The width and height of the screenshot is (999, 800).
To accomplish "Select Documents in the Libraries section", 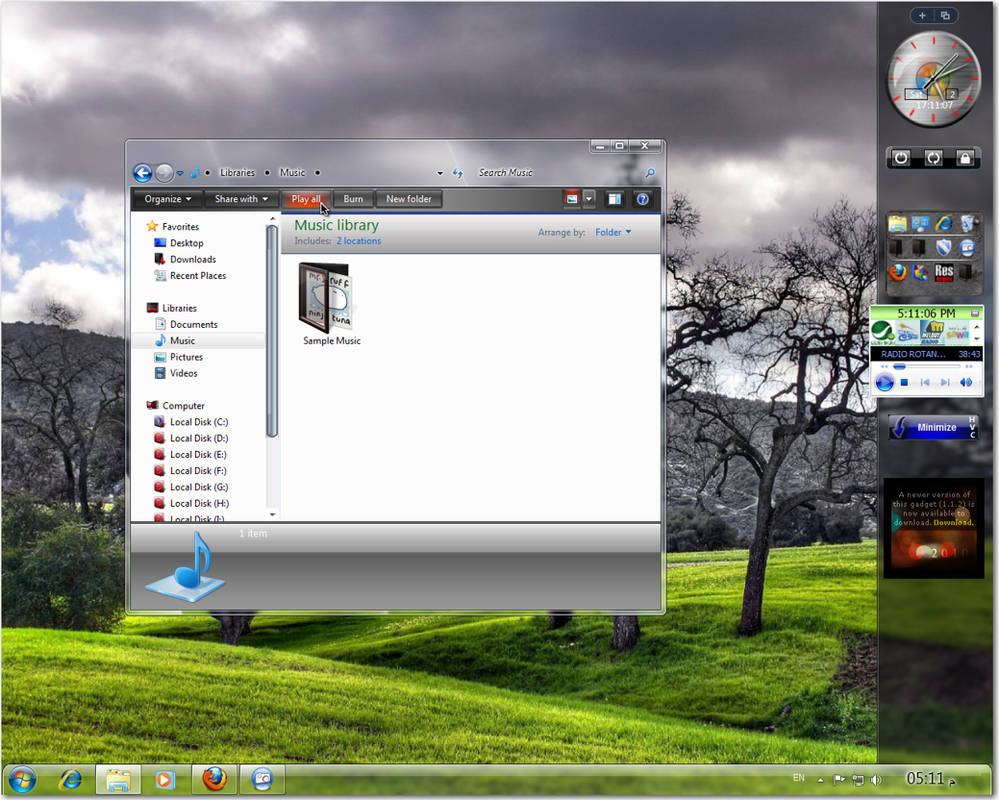I will pyautogui.click(x=195, y=324).
